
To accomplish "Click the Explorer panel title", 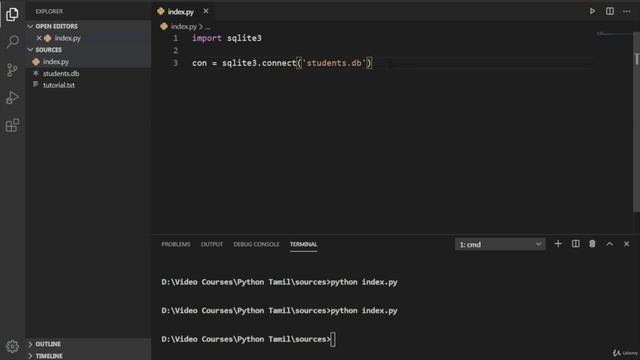I will (x=49, y=11).
